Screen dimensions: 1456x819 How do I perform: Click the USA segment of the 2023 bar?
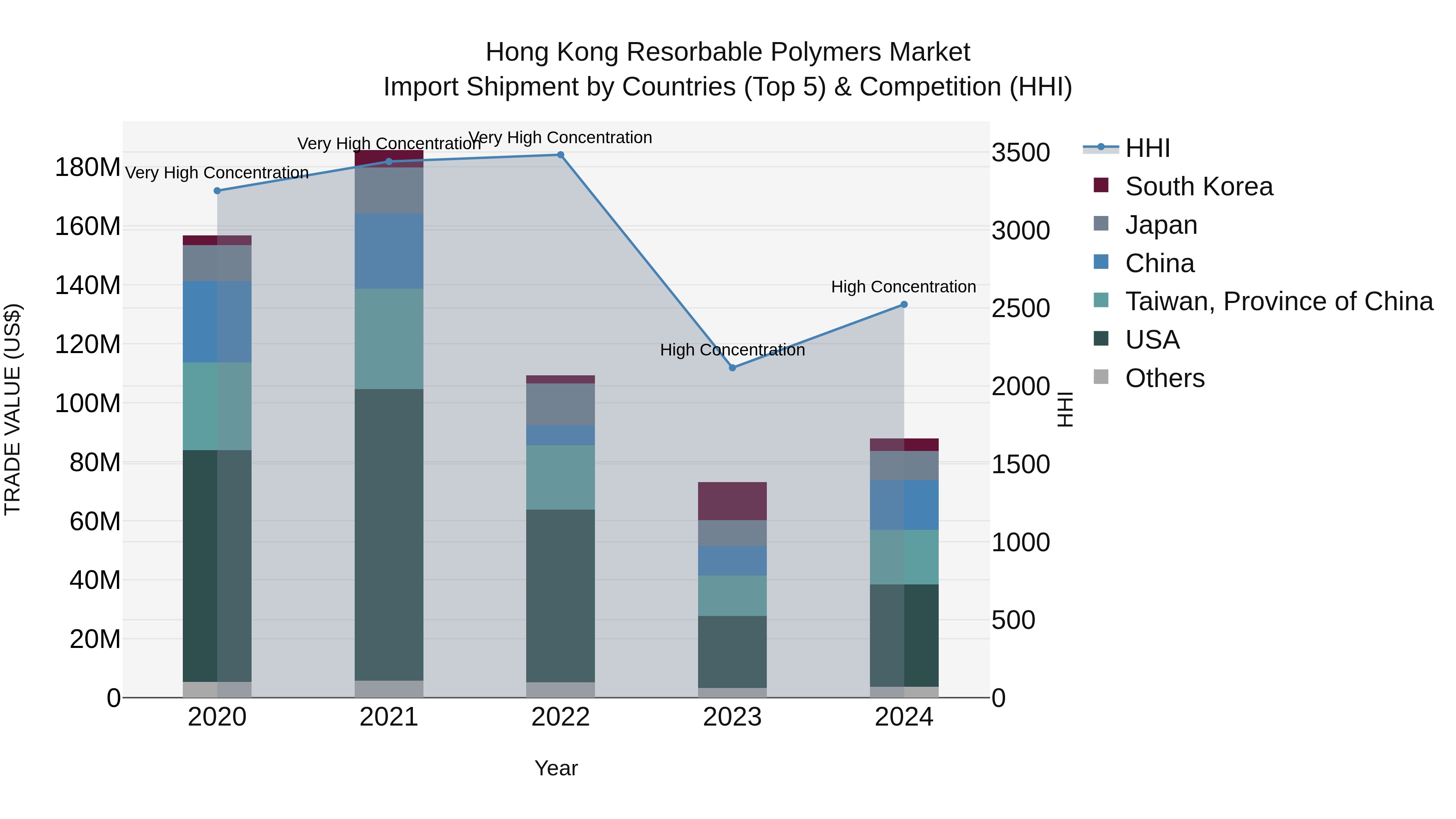pos(732,652)
